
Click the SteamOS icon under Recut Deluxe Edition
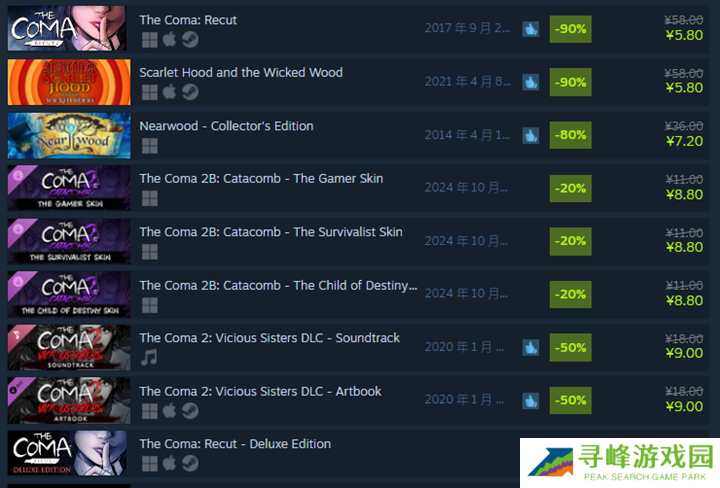point(190,463)
